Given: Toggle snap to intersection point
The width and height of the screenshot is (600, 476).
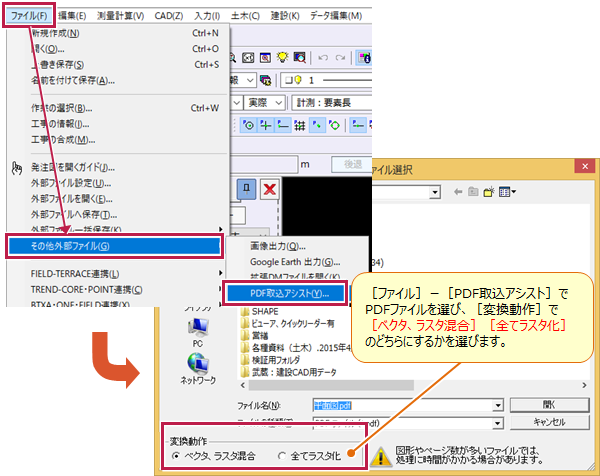Looking at the screenshot, I should pos(266,125).
